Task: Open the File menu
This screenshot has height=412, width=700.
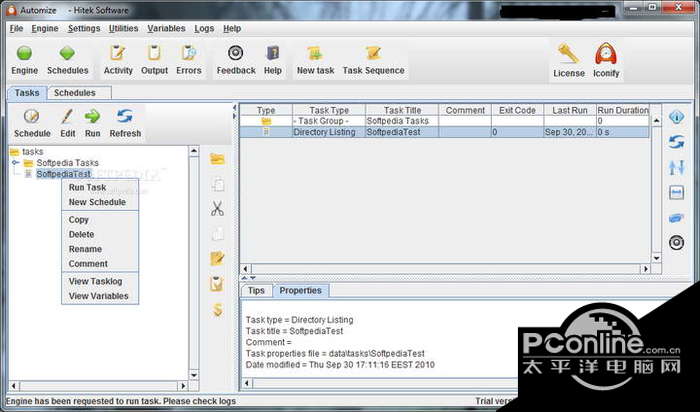Action: pos(16,28)
